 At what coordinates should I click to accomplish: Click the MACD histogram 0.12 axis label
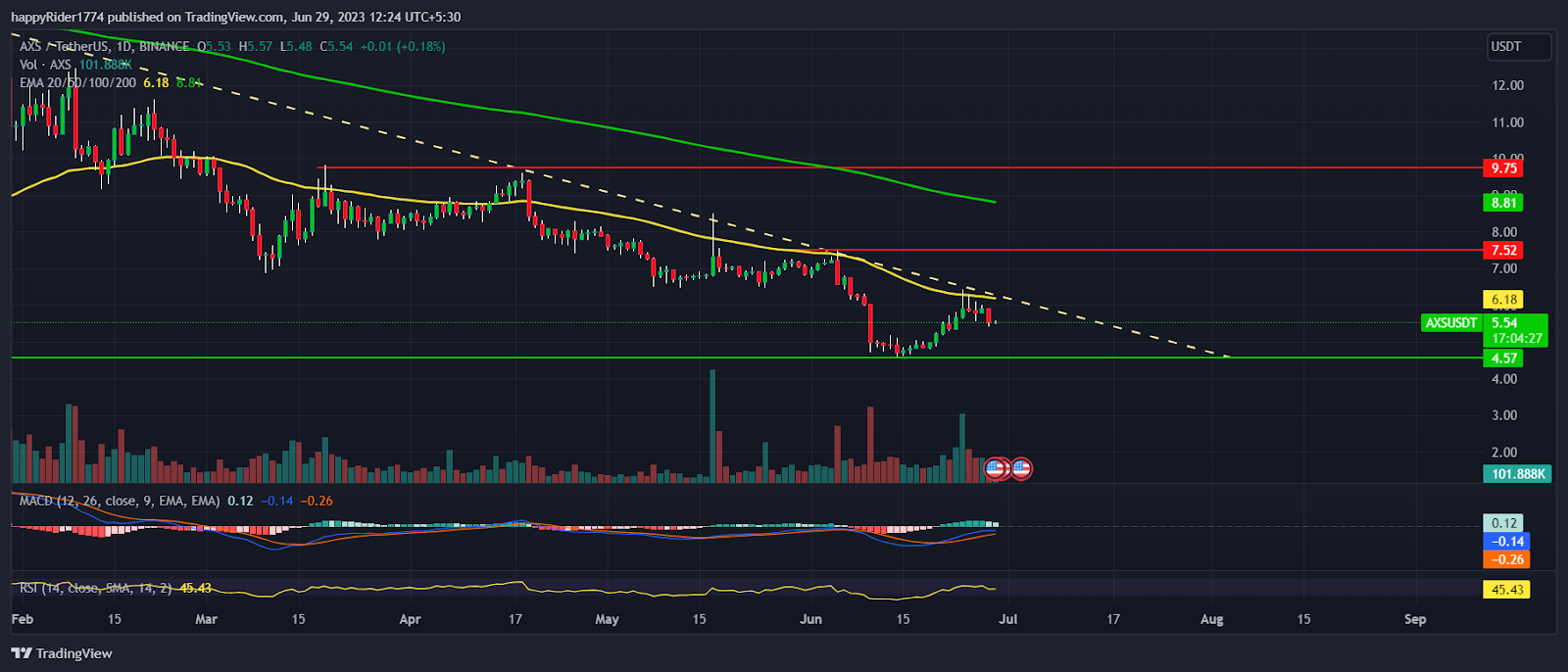click(x=1503, y=523)
